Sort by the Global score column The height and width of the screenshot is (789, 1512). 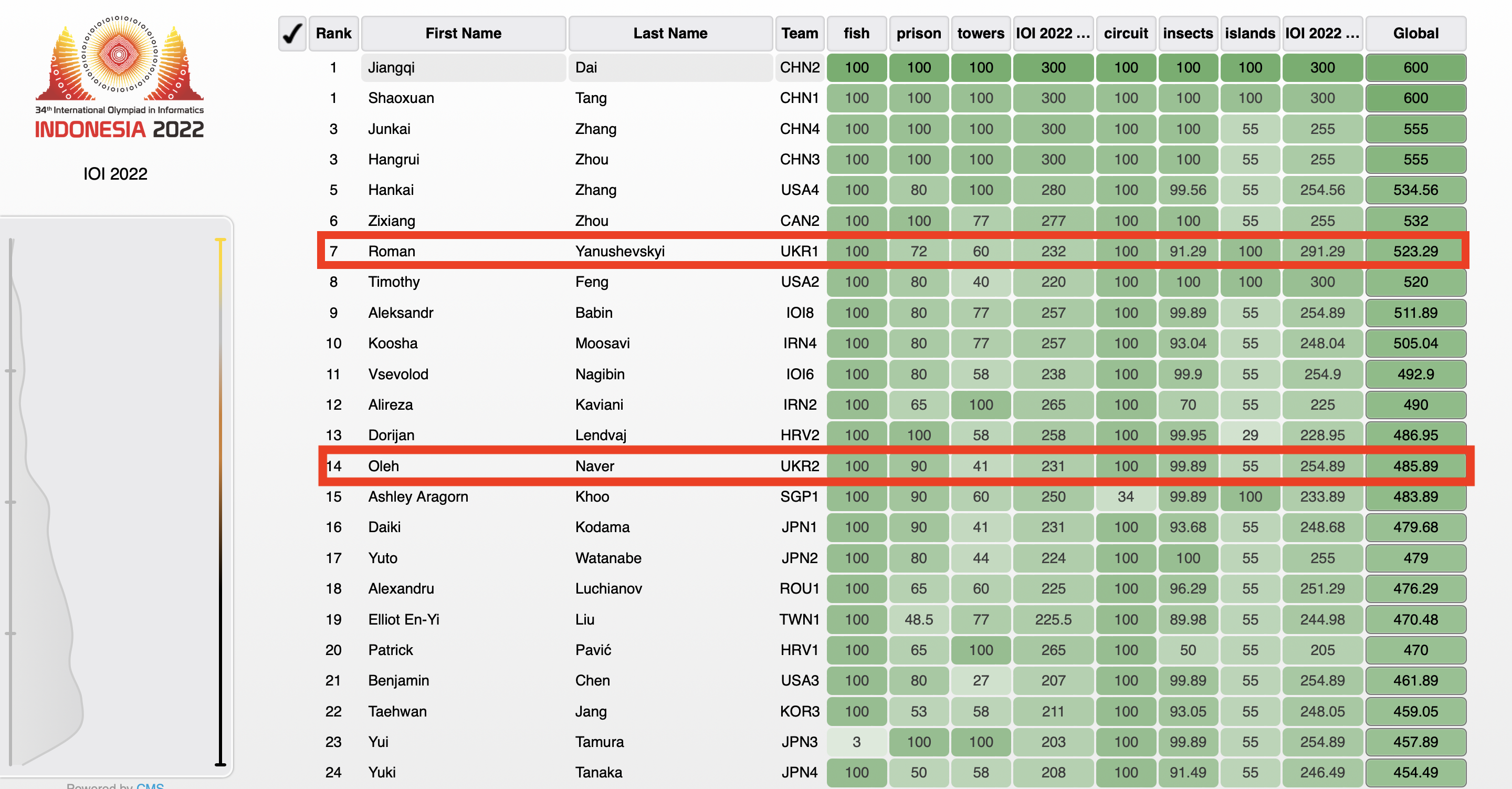pos(1415,34)
